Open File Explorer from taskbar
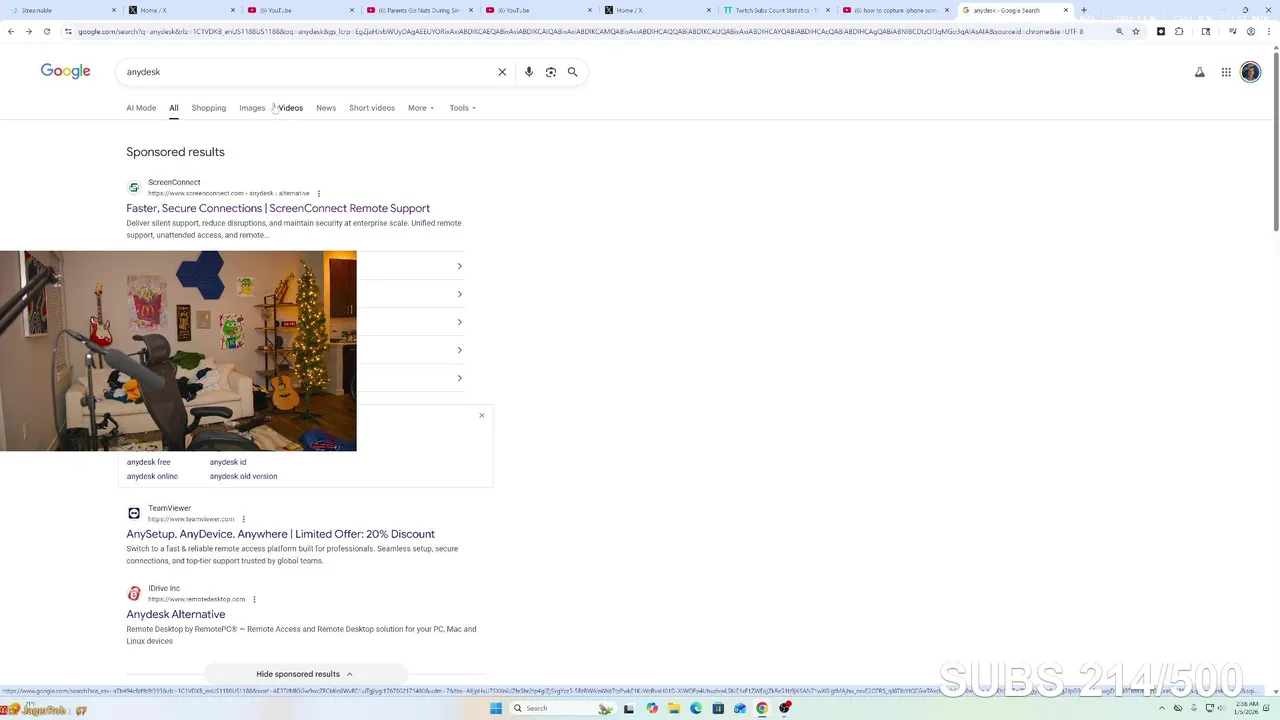Screen dimensions: 1280x720 pos(674,708)
